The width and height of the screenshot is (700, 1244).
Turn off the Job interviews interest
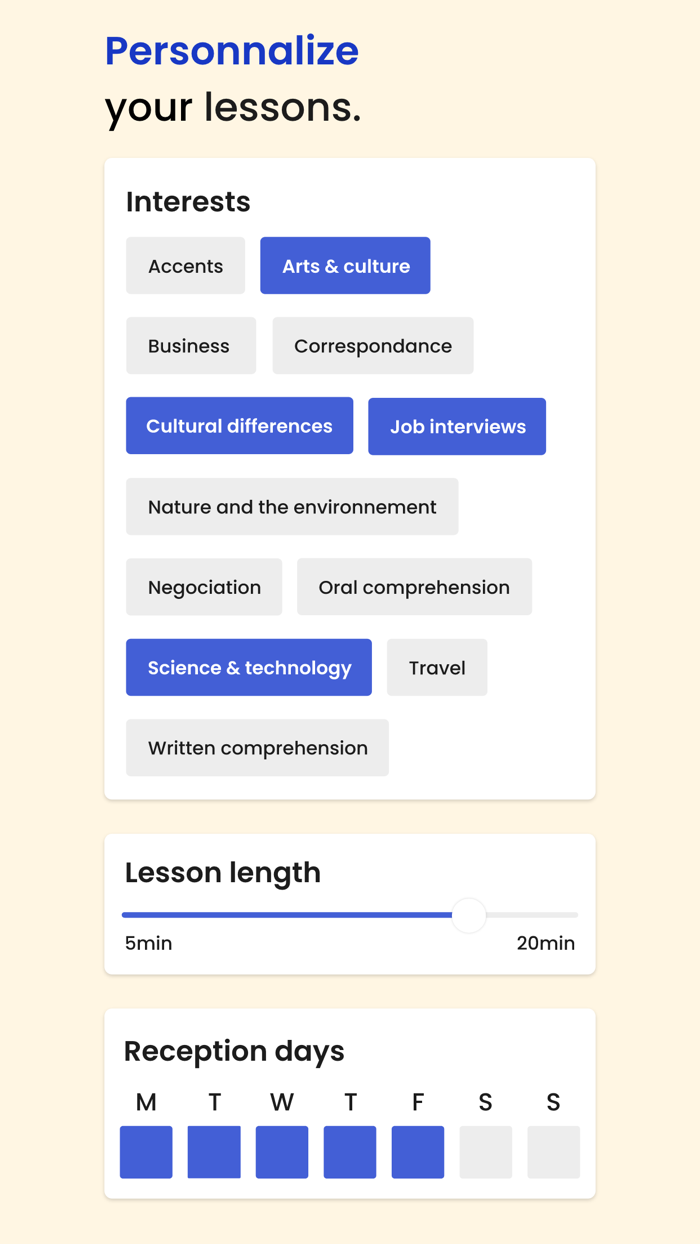(457, 426)
